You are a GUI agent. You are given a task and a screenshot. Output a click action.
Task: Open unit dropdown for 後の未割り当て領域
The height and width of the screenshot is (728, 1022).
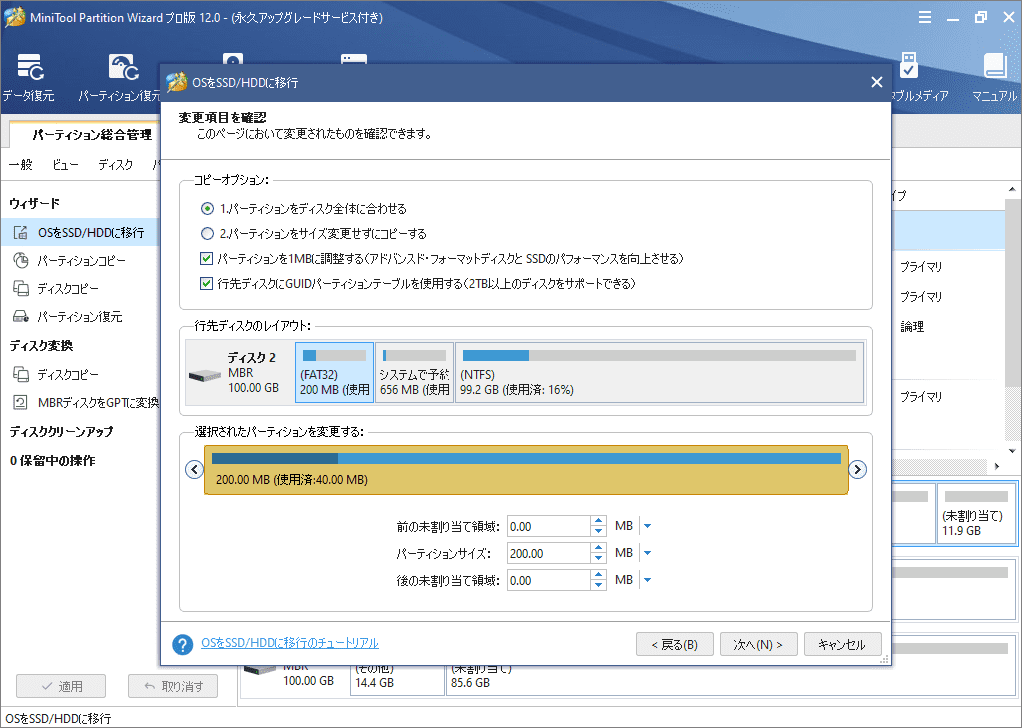tap(647, 579)
